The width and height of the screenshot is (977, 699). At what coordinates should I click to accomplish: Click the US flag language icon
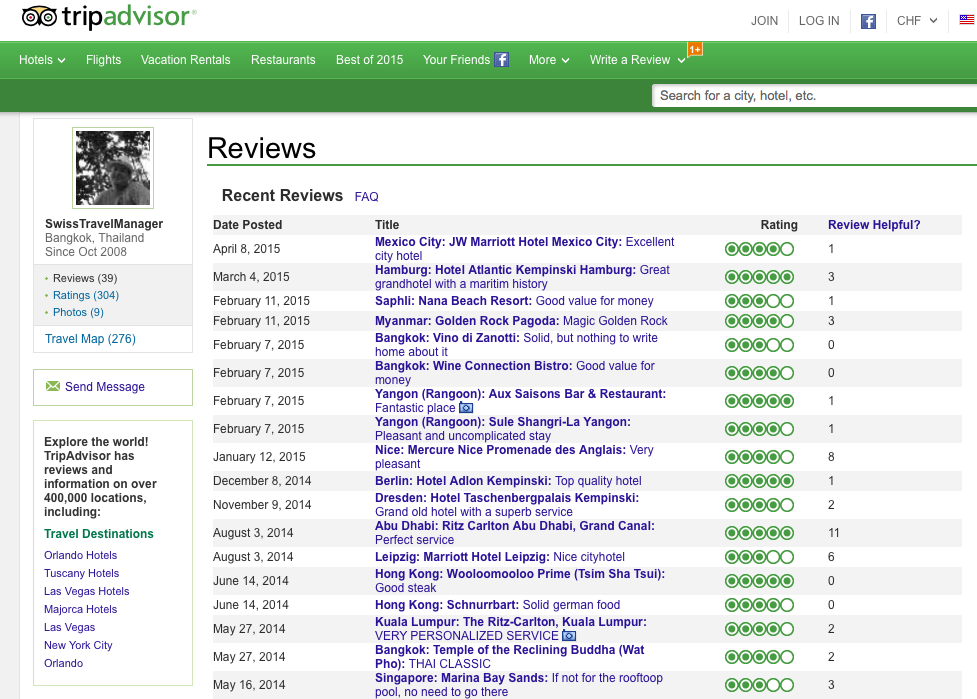(x=966, y=21)
